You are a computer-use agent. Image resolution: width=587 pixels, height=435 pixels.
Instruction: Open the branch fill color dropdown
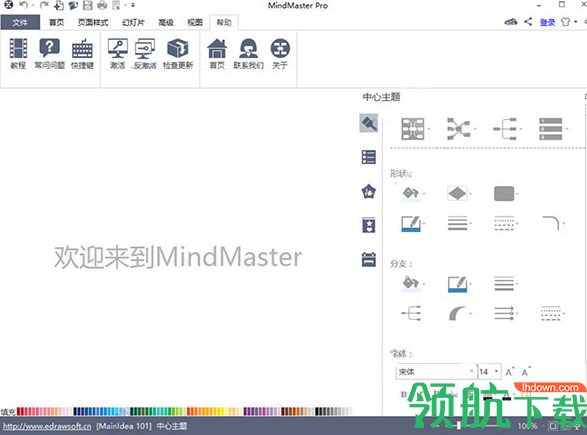coord(413,283)
